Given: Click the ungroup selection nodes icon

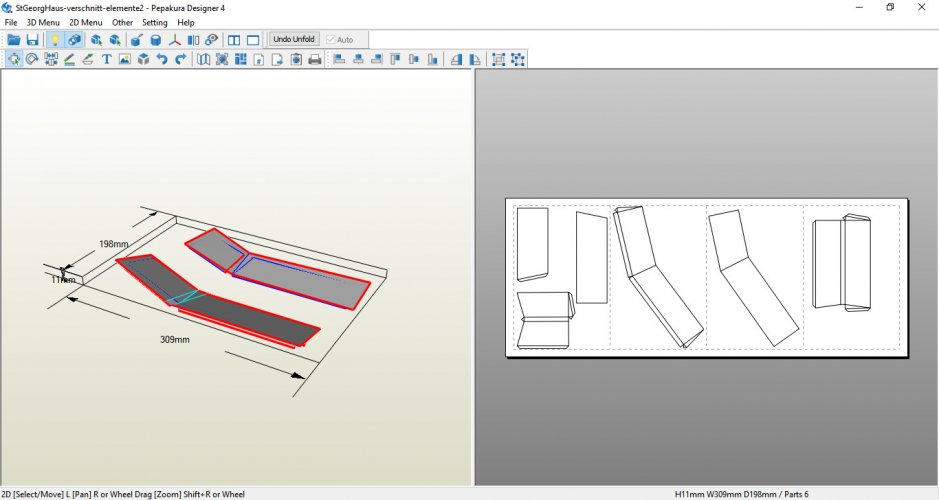Looking at the screenshot, I should click(x=518, y=59).
